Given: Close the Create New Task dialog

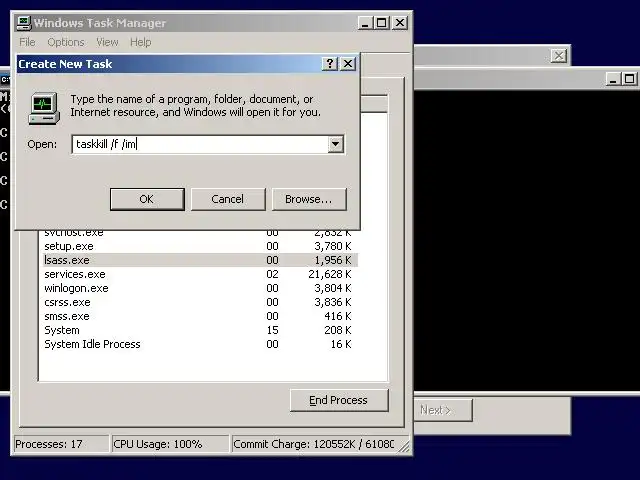Looking at the screenshot, I should click(348, 64).
